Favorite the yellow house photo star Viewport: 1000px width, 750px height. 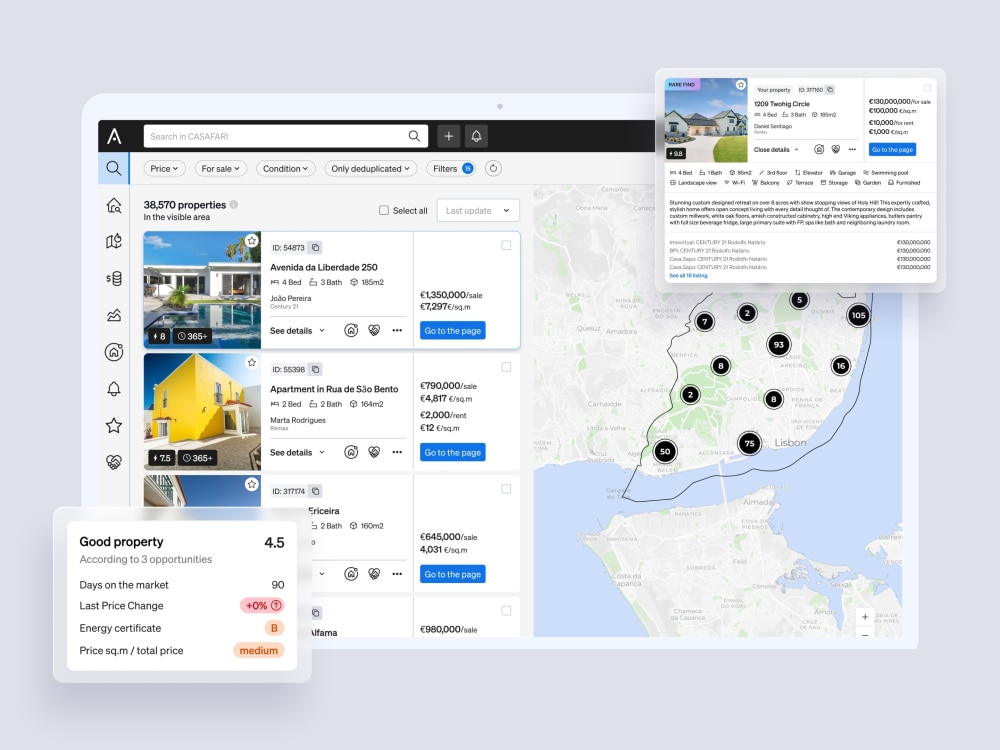point(252,362)
